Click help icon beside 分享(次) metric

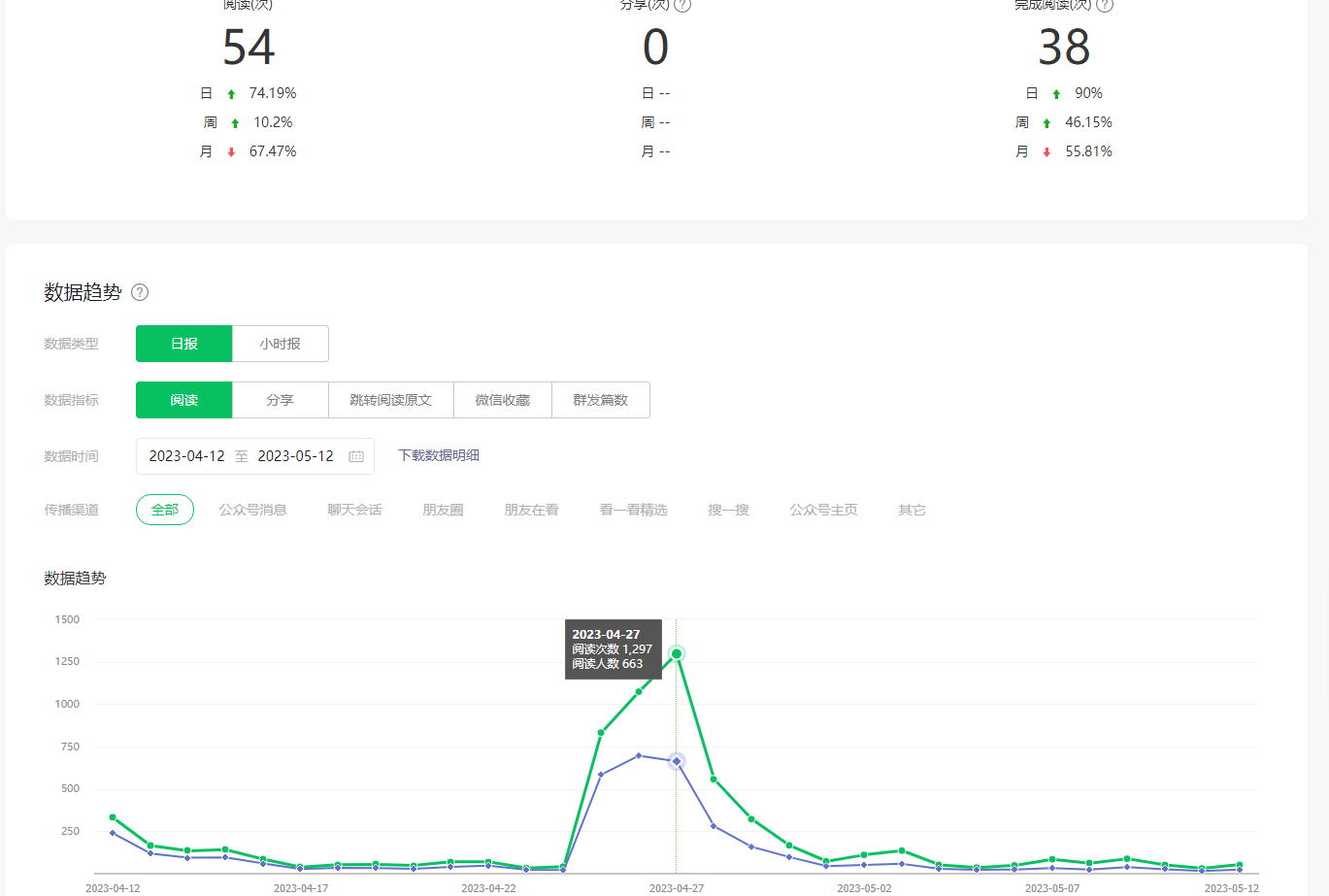682,5
